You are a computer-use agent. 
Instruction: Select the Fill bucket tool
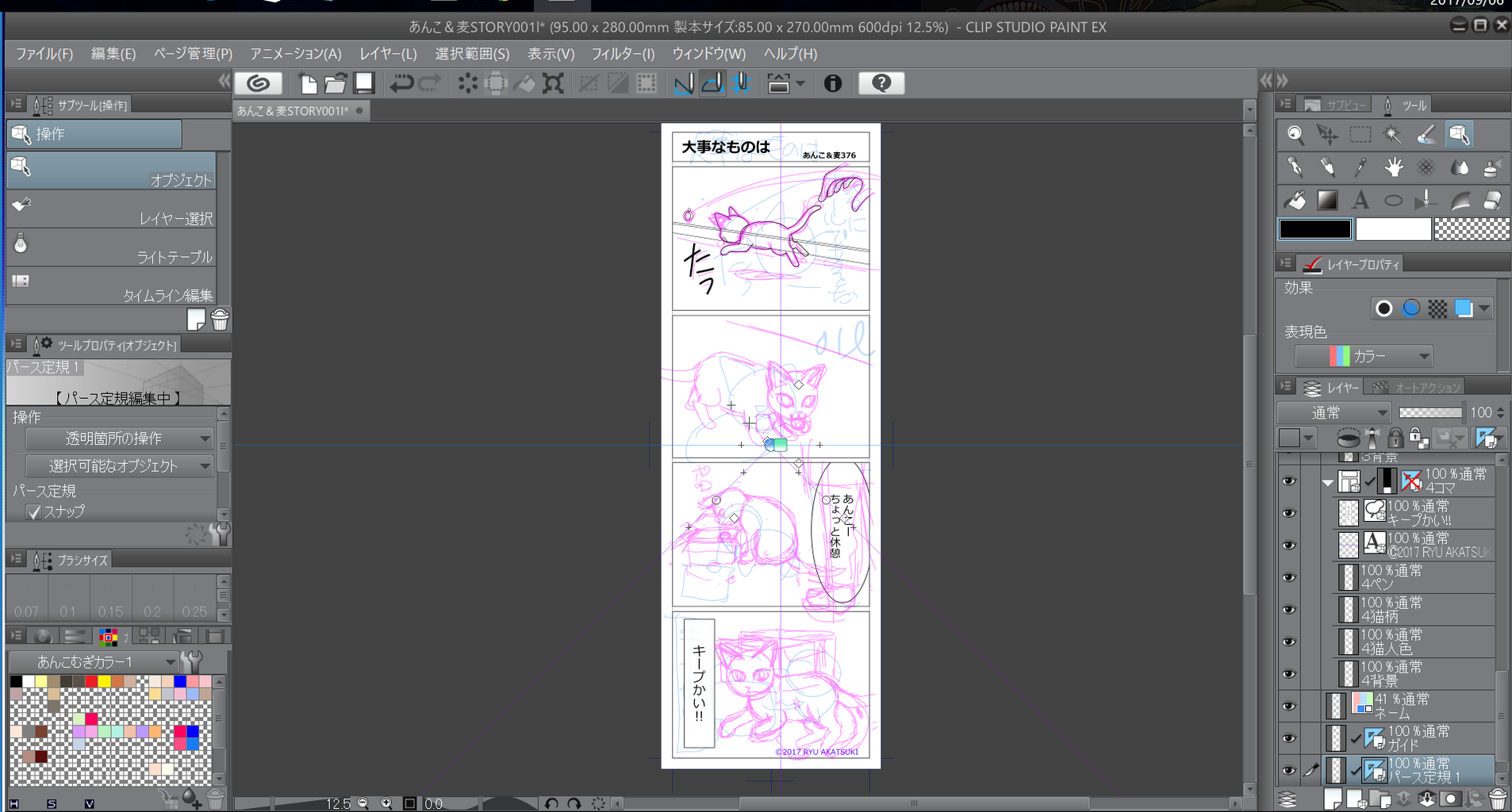(x=1295, y=200)
